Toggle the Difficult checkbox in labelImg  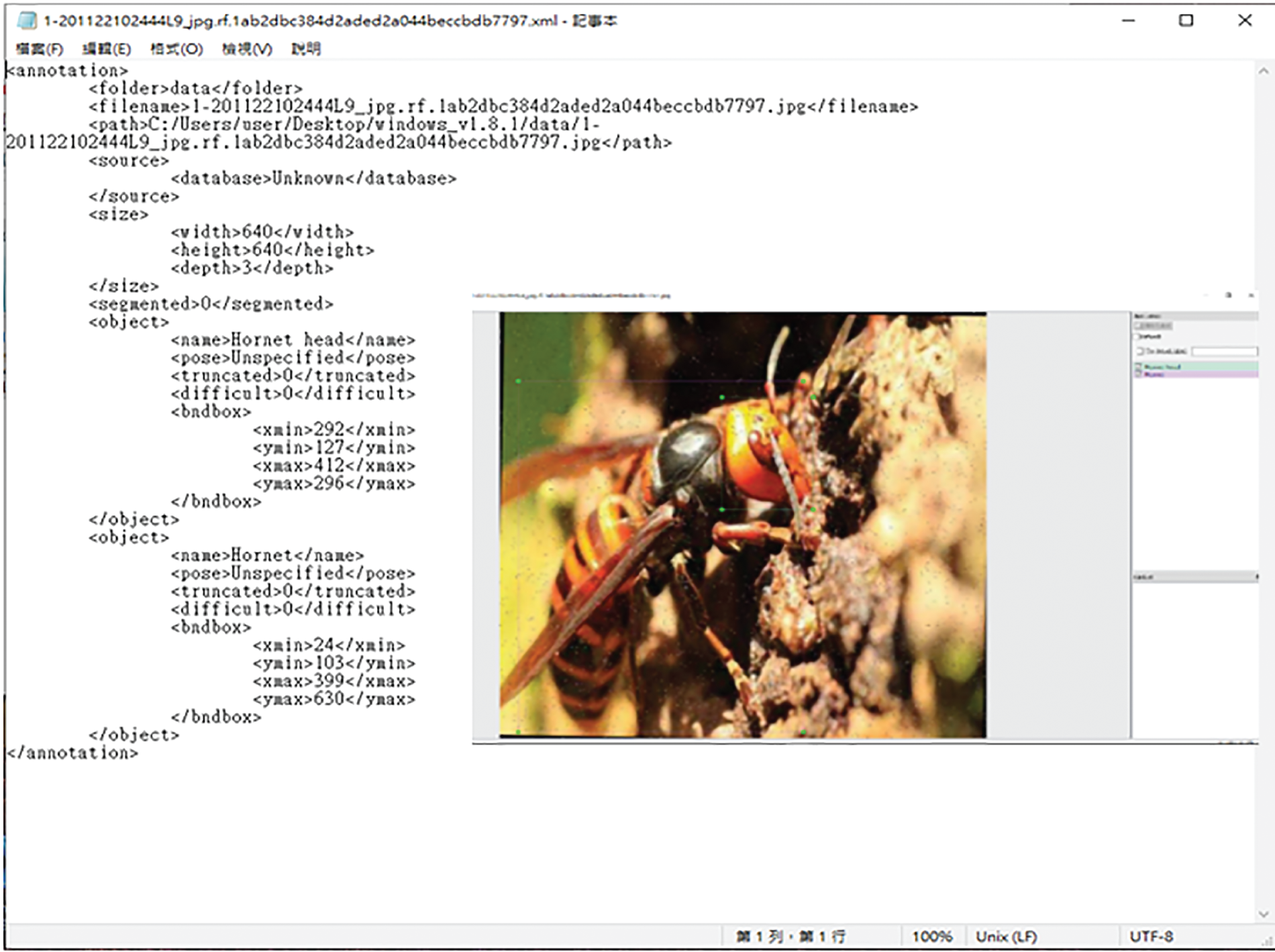pos(1137,336)
